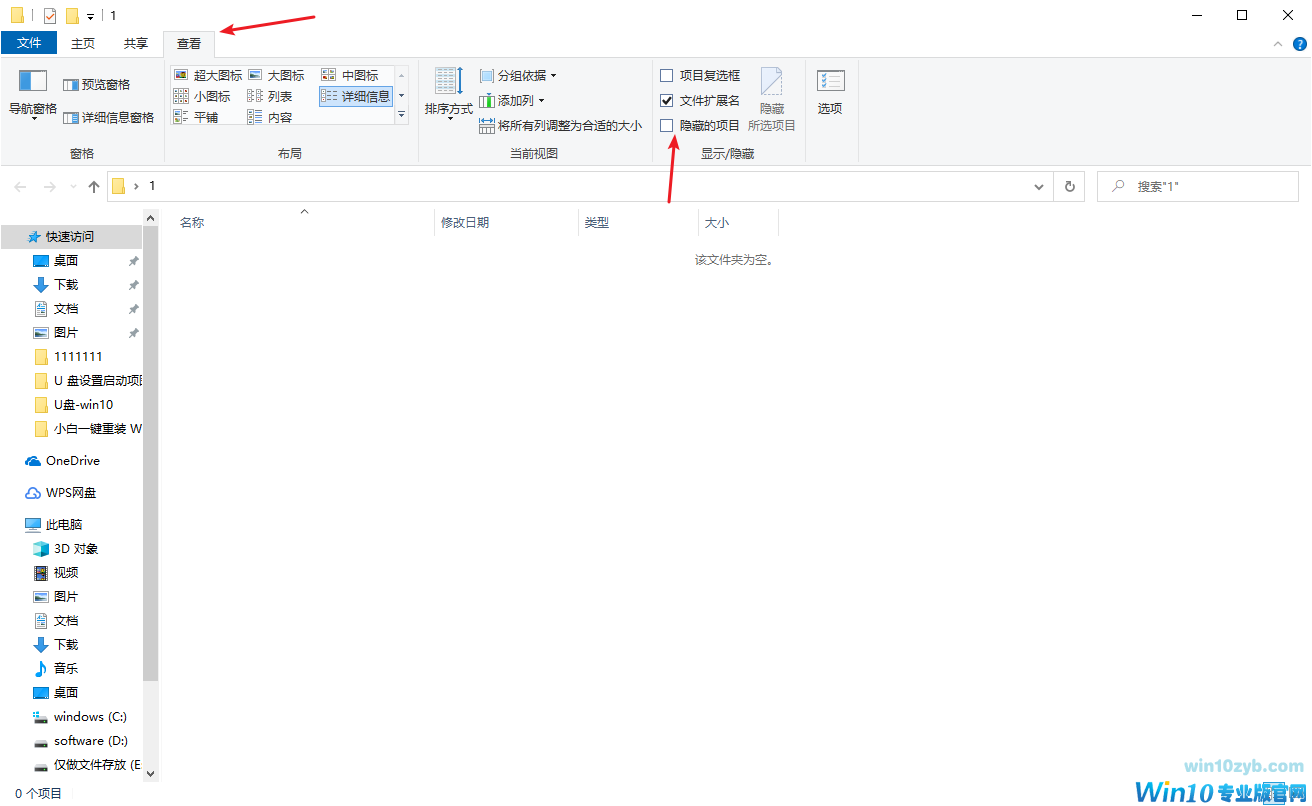The image size is (1312, 806).
Task: Open the 排序方式 dropdown
Action: 447,93
